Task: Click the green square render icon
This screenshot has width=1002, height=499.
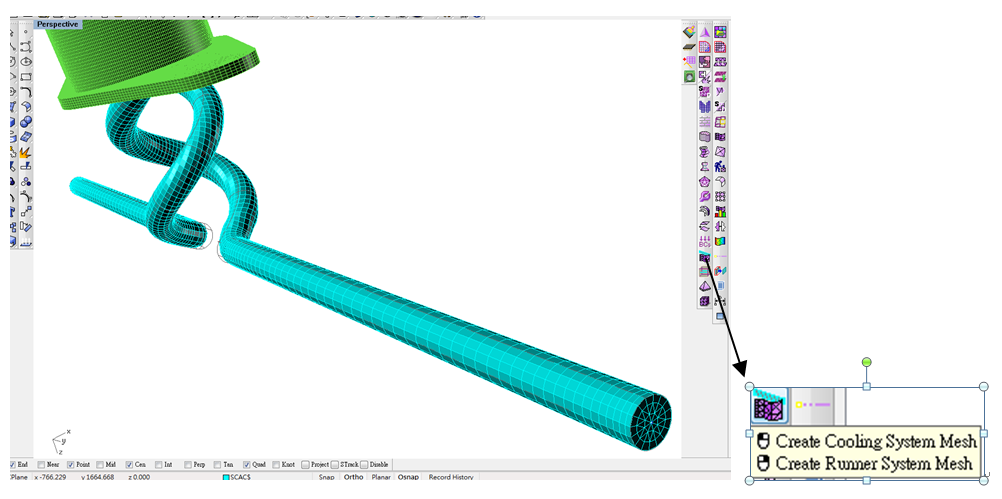Action: pyautogui.click(x=689, y=77)
